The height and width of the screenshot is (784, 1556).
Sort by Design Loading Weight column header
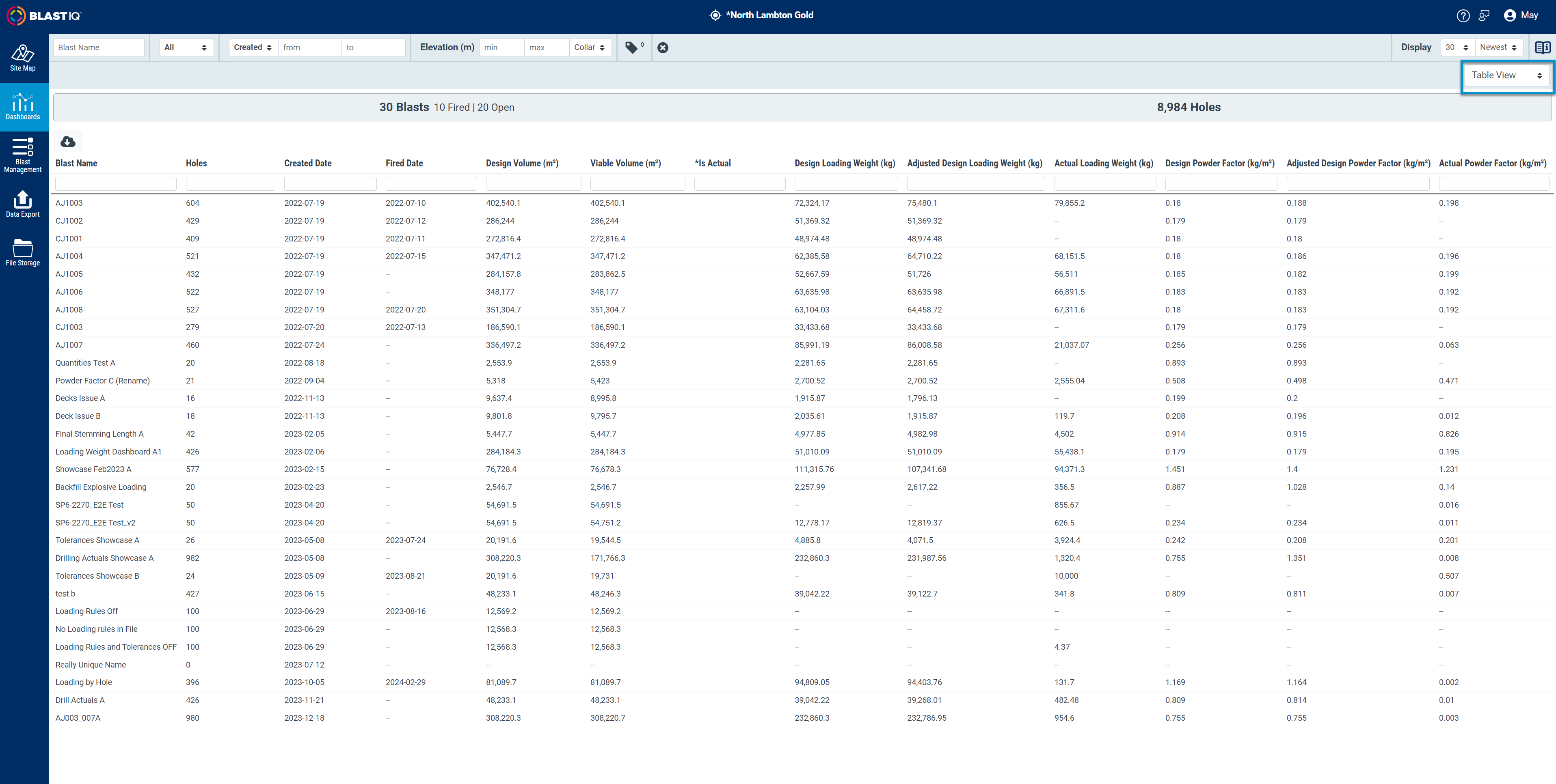[x=845, y=163]
